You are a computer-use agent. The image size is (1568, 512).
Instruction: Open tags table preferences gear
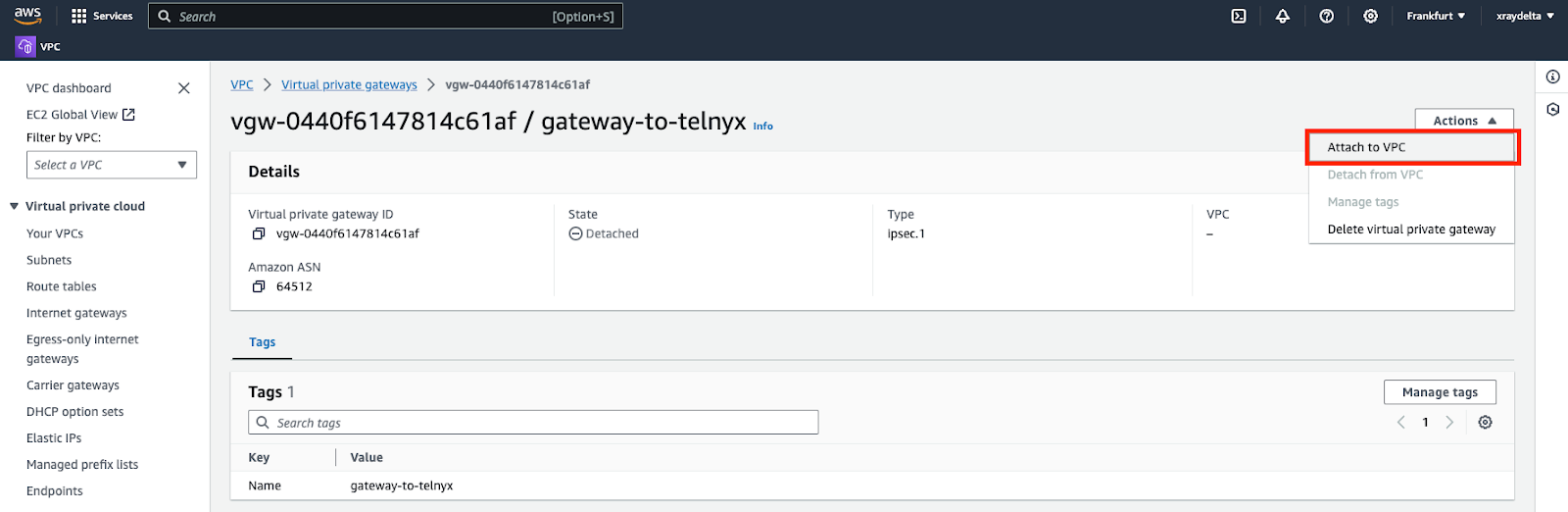1486,422
